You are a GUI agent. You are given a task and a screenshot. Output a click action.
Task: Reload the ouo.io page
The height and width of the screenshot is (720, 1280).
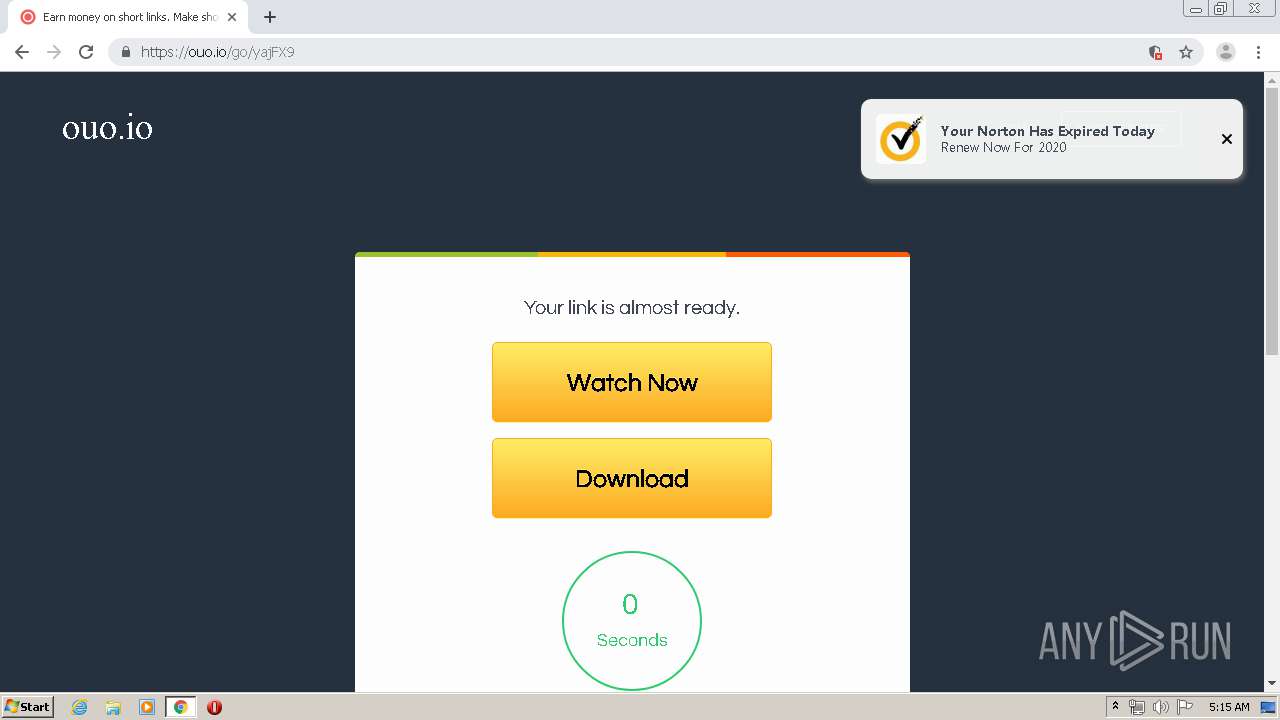click(86, 52)
